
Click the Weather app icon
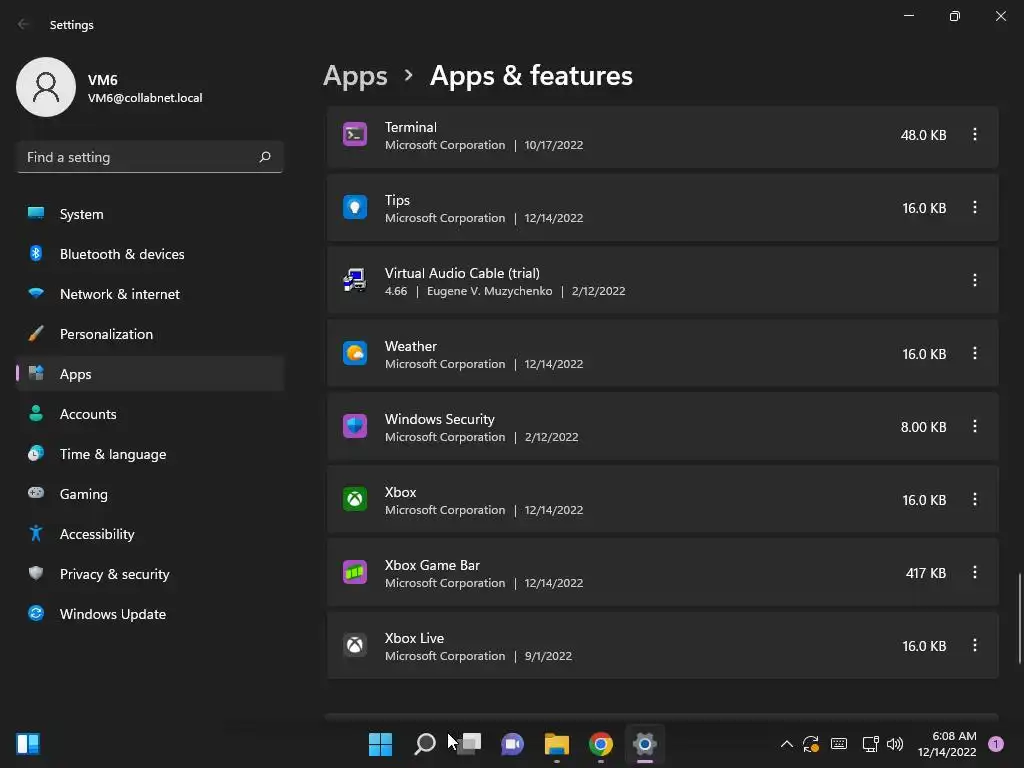point(355,353)
